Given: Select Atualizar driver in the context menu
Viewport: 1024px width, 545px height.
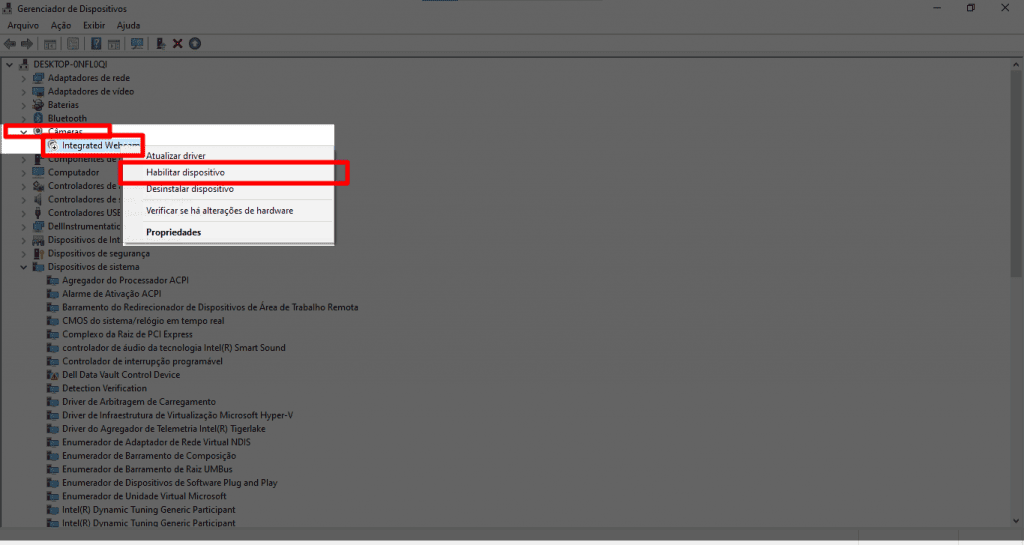Looking at the screenshot, I should (x=176, y=156).
